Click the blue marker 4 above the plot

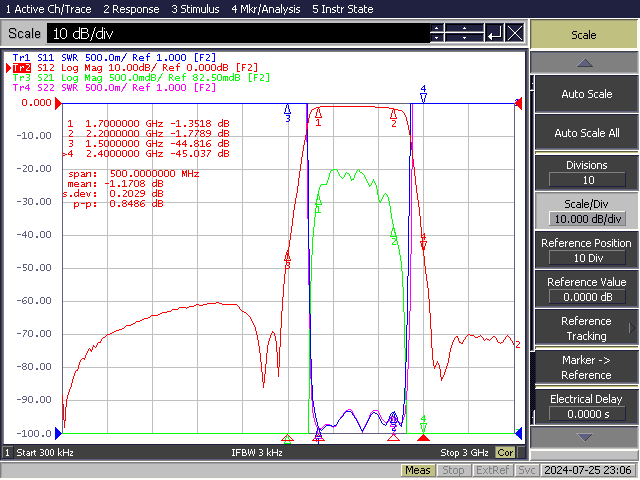pyautogui.click(x=423, y=94)
